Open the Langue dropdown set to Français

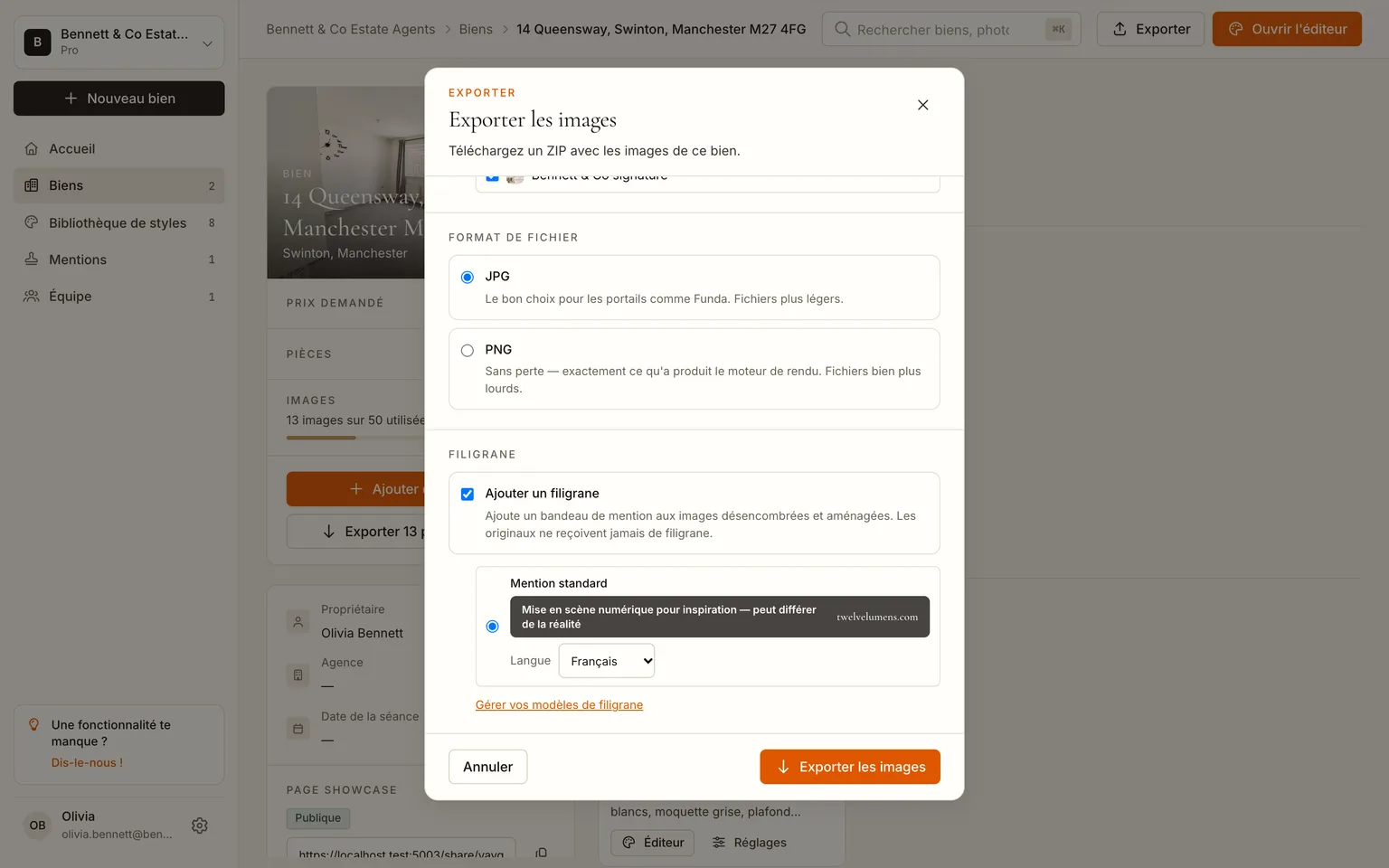click(x=607, y=661)
